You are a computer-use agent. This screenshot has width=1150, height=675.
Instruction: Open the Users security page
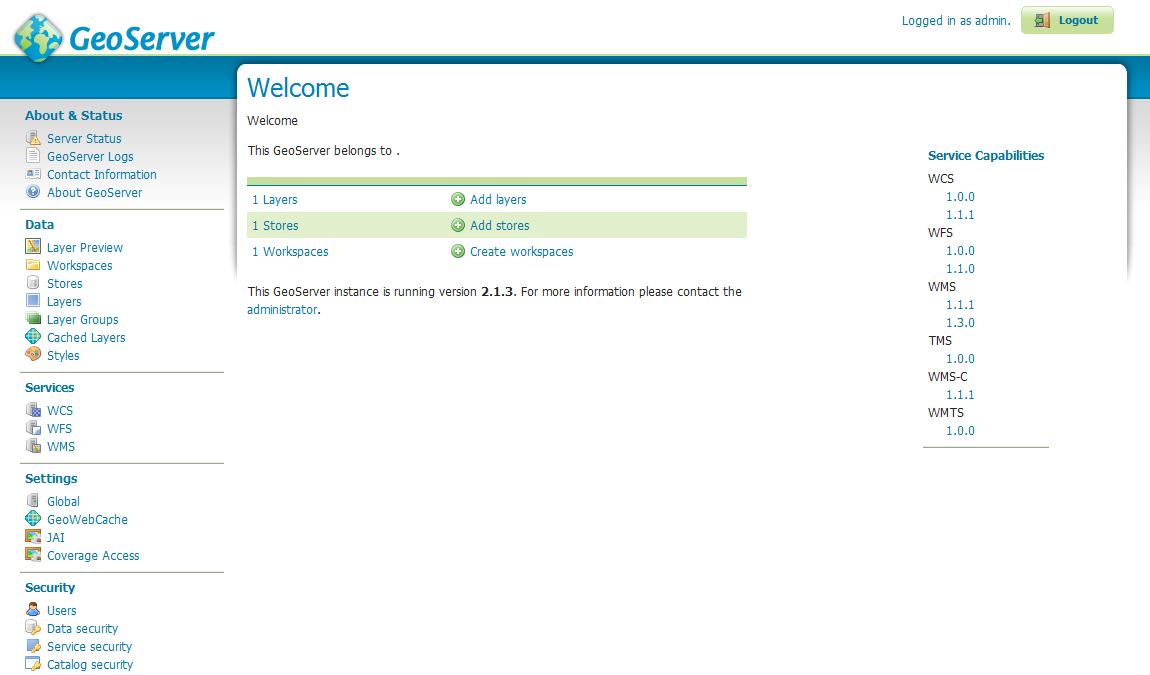[x=62, y=610]
